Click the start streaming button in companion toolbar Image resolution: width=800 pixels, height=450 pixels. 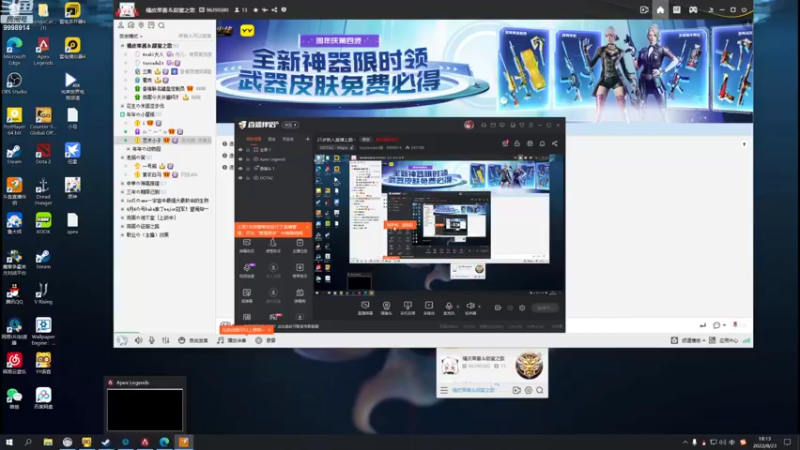544,308
